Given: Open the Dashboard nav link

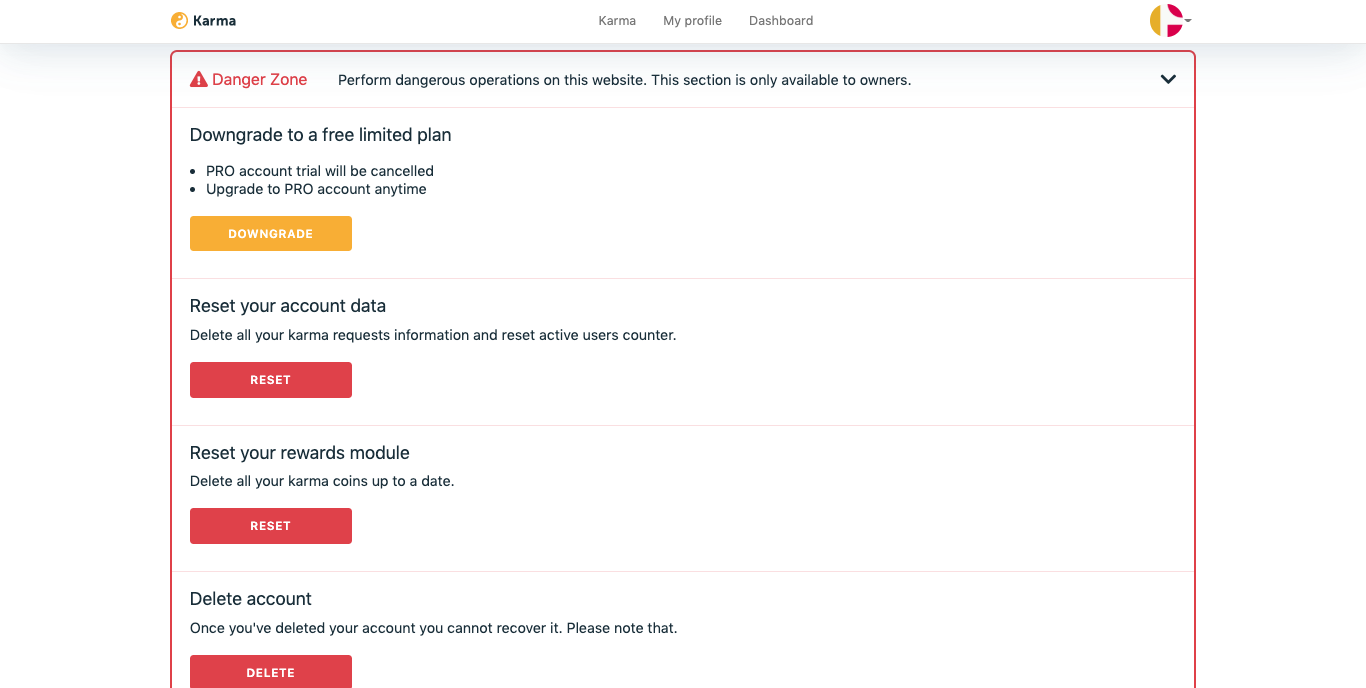Looking at the screenshot, I should pyautogui.click(x=781, y=20).
